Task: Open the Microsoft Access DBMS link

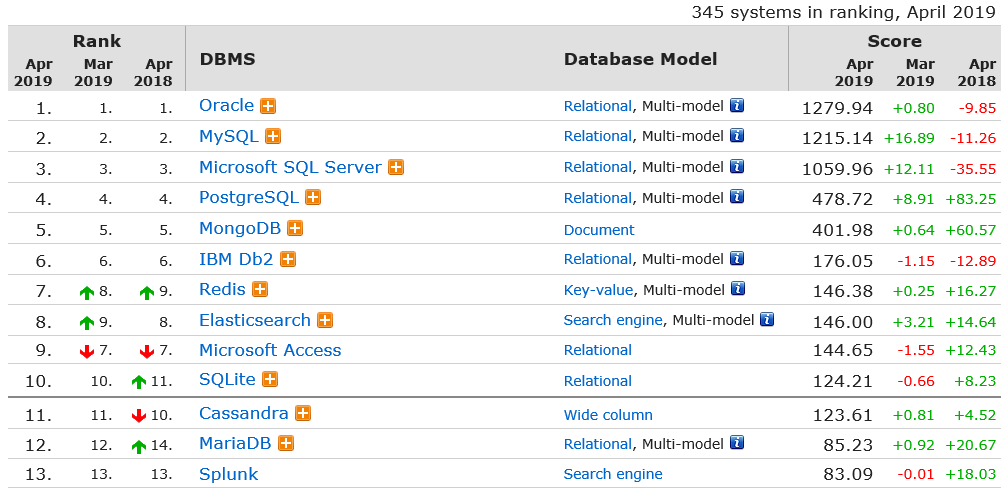Action: point(270,350)
